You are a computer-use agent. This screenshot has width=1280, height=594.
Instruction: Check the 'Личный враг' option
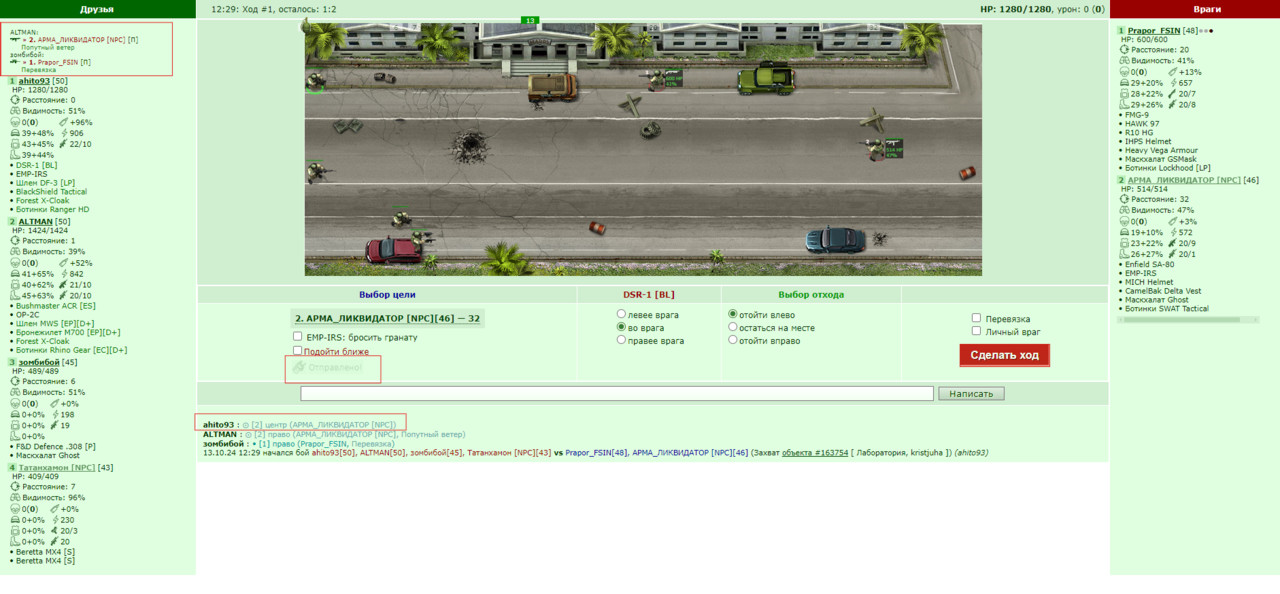click(x=976, y=331)
